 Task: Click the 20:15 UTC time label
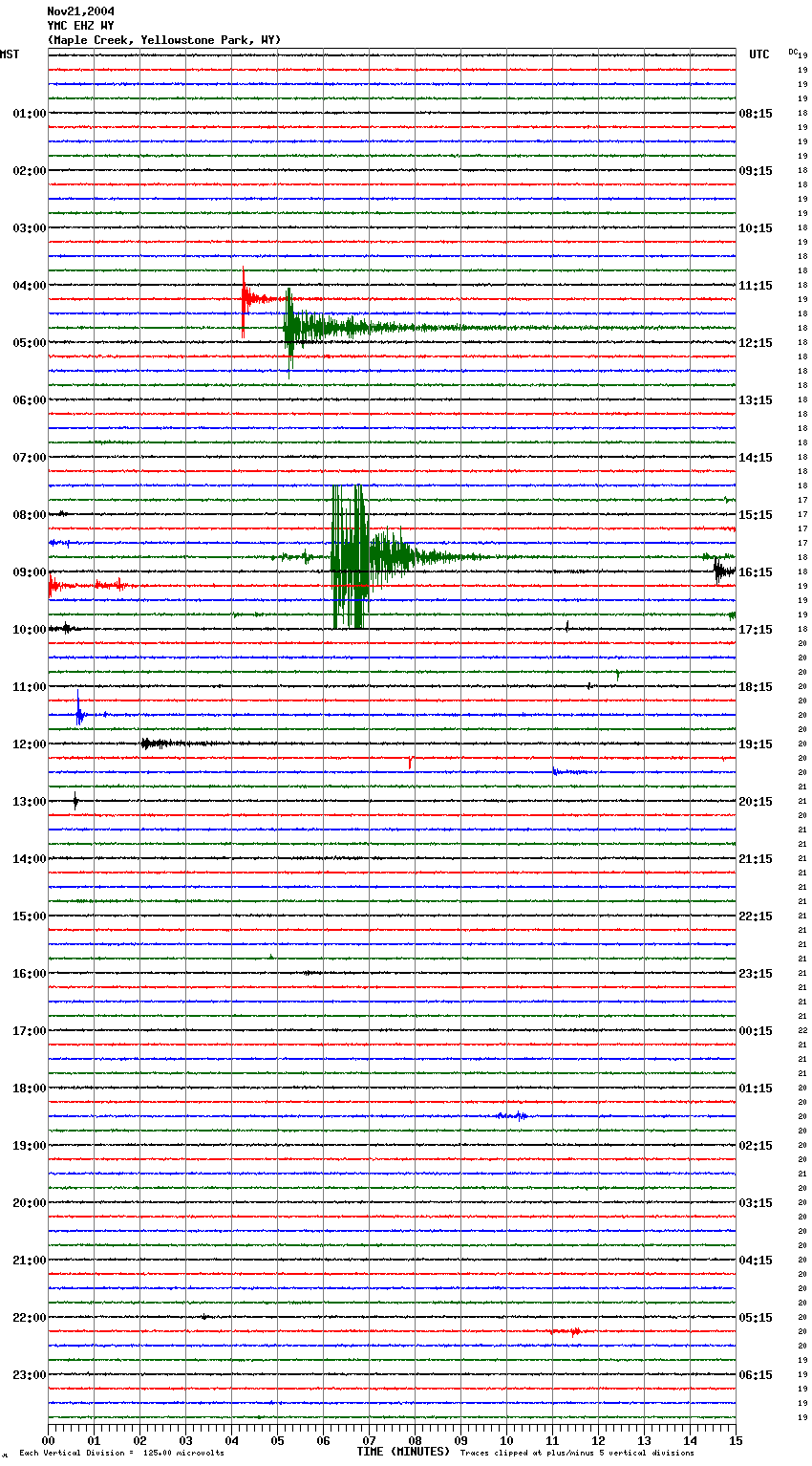pyautogui.click(x=756, y=802)
